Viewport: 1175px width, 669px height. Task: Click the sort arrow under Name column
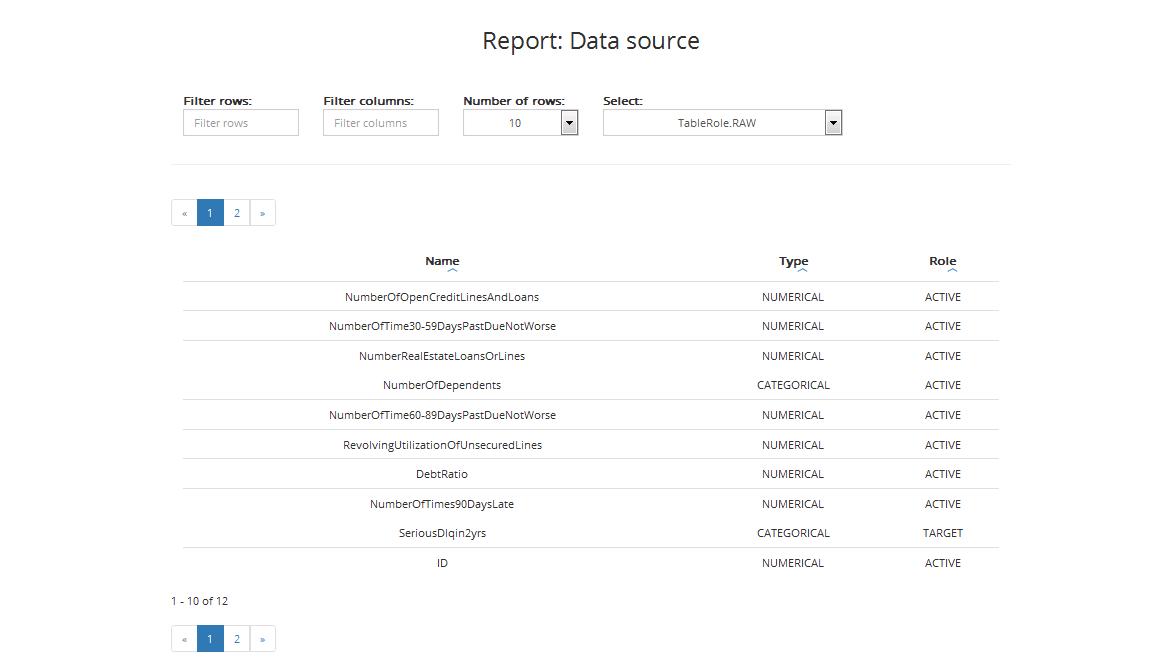coord(452,270)
